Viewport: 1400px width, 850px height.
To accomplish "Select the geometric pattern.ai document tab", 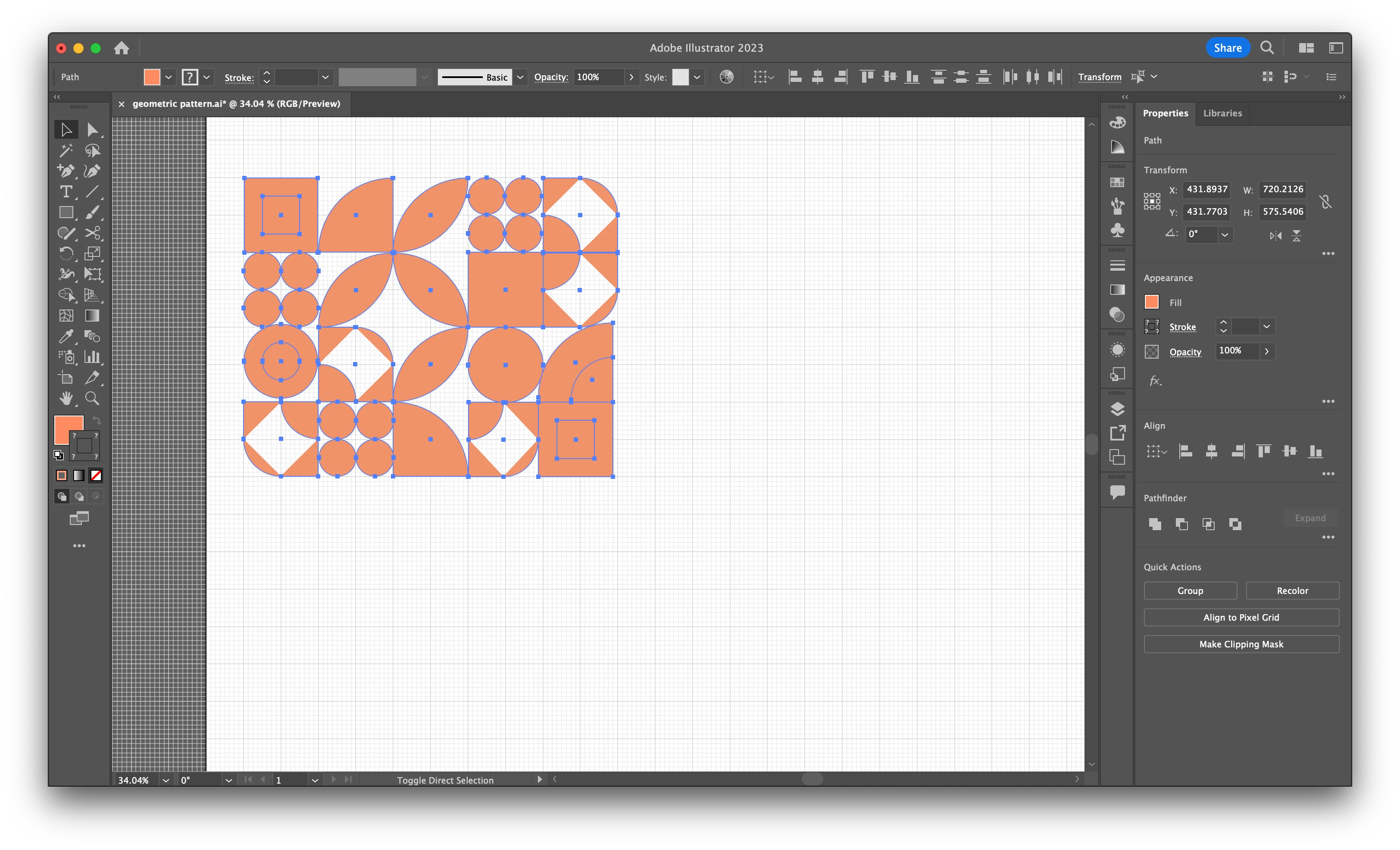I will pos(236,103).
